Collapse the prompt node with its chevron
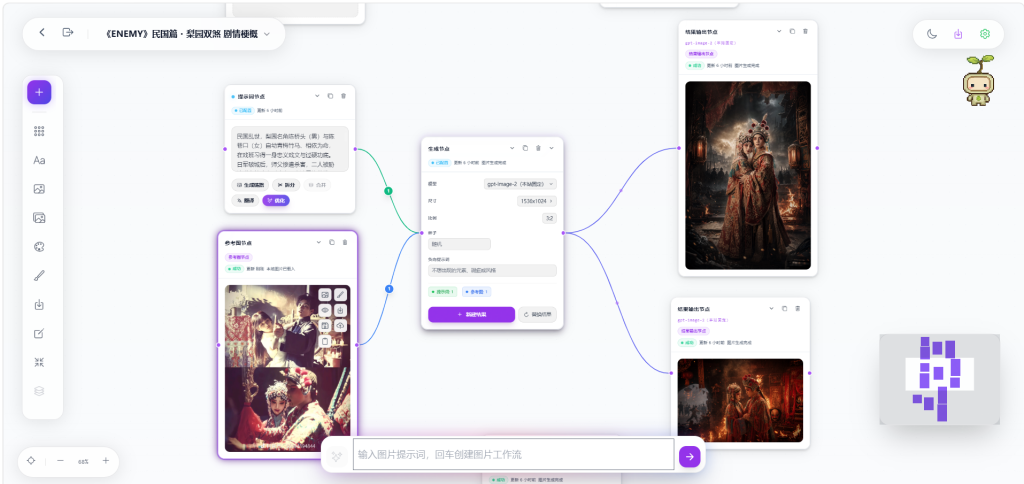Screen dimensions: 1024x484 coord(317,96)
